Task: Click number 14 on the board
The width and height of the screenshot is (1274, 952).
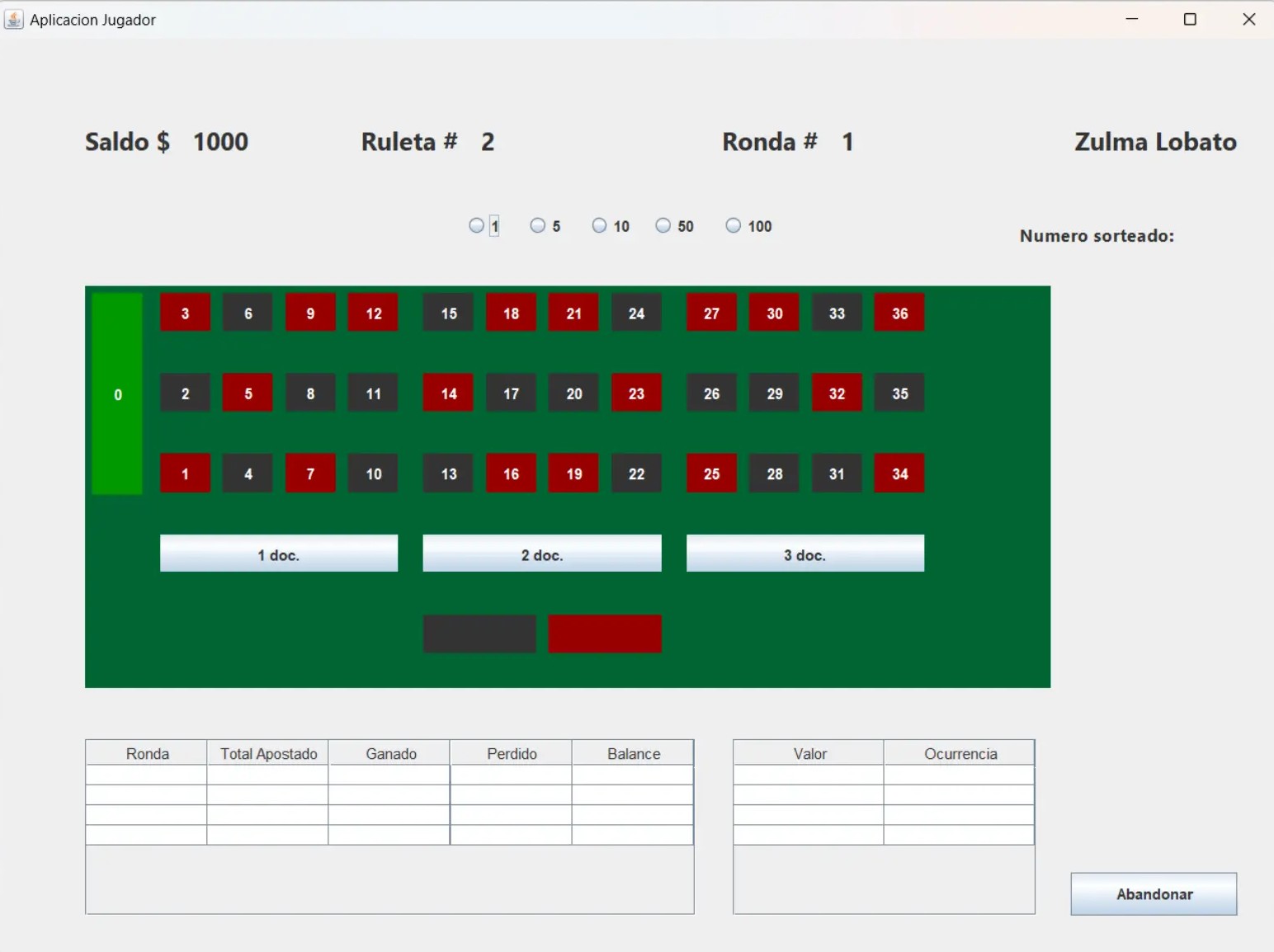Action: (x=448, y=394)
